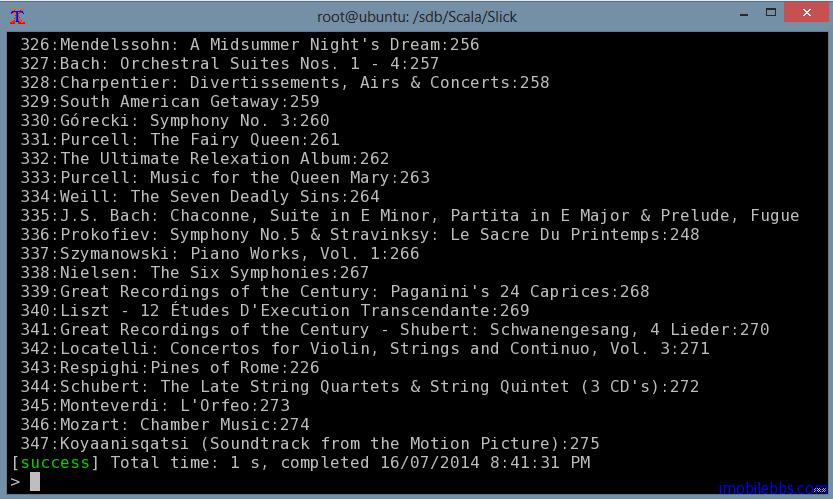The image size is (833, 499).
Task: Click line 345 Monteverdi: L'Orfeo
Action: pos(155,406)
